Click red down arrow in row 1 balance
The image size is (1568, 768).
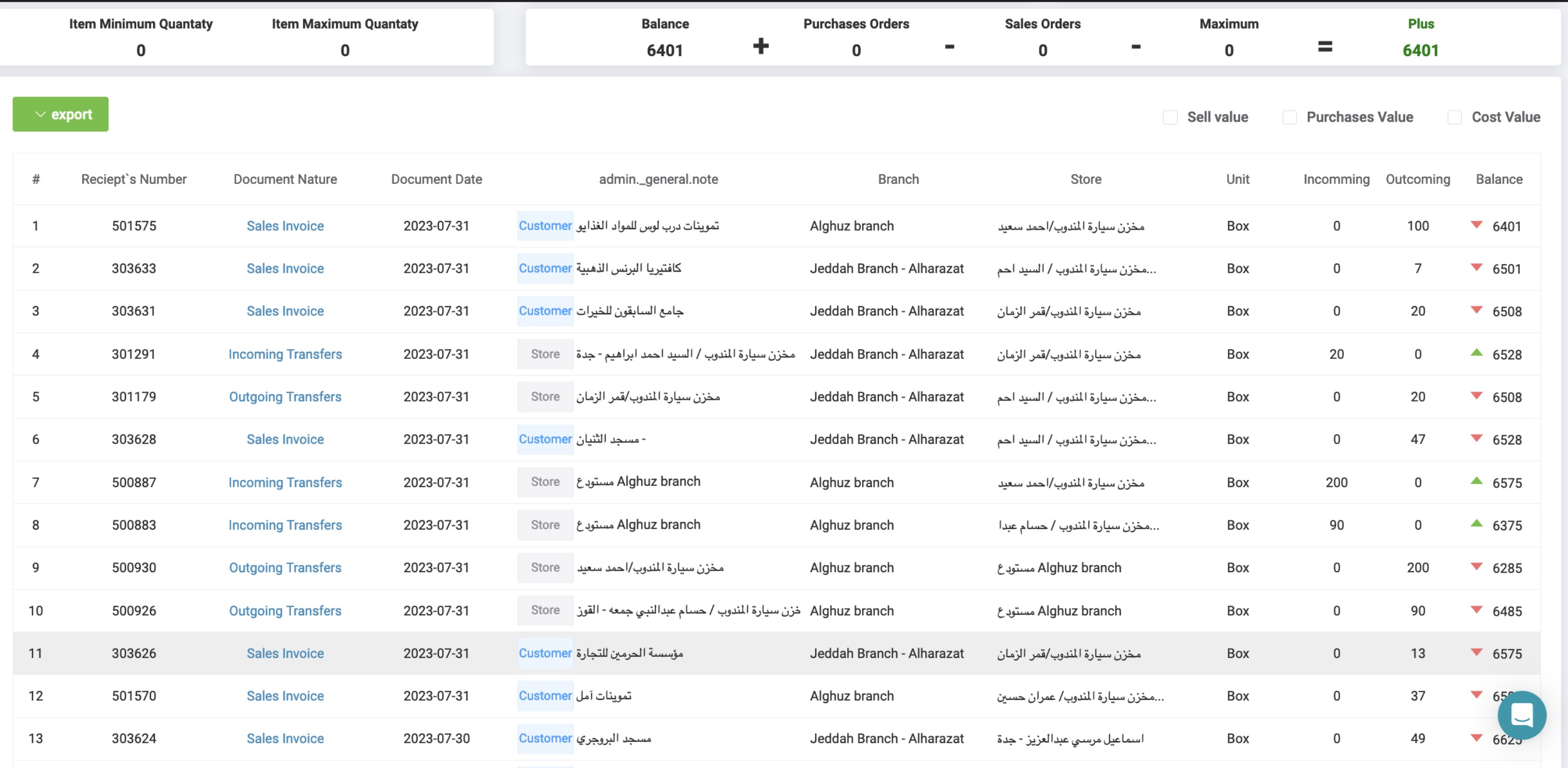click(x=1476, y=225)
